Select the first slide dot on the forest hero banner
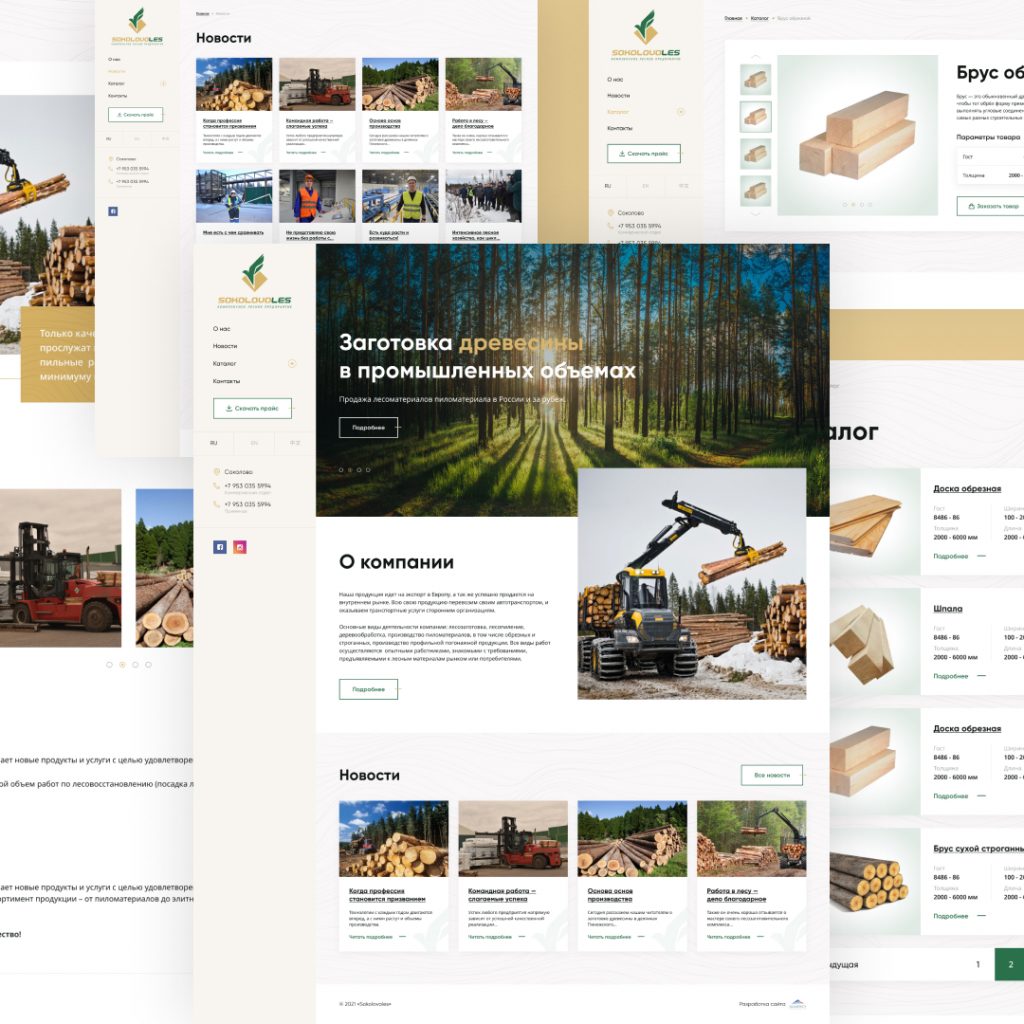This screenshot has width=1024, height=1024. click(x=341, y=469)
